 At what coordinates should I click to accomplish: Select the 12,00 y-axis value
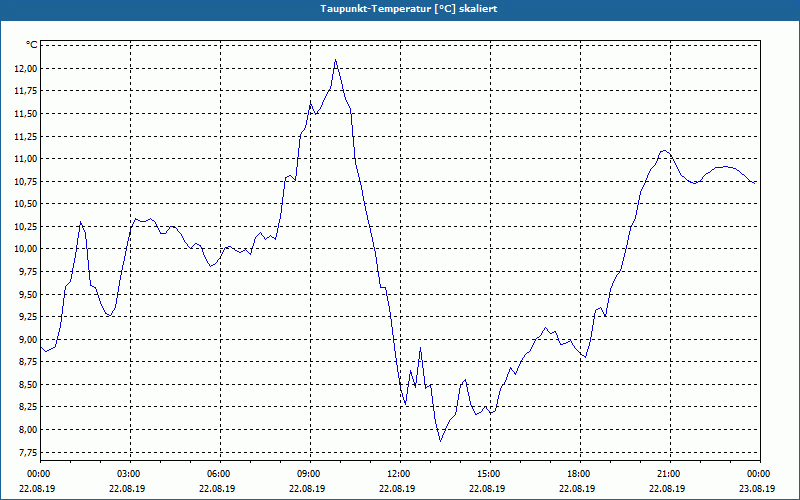point(26,68)
